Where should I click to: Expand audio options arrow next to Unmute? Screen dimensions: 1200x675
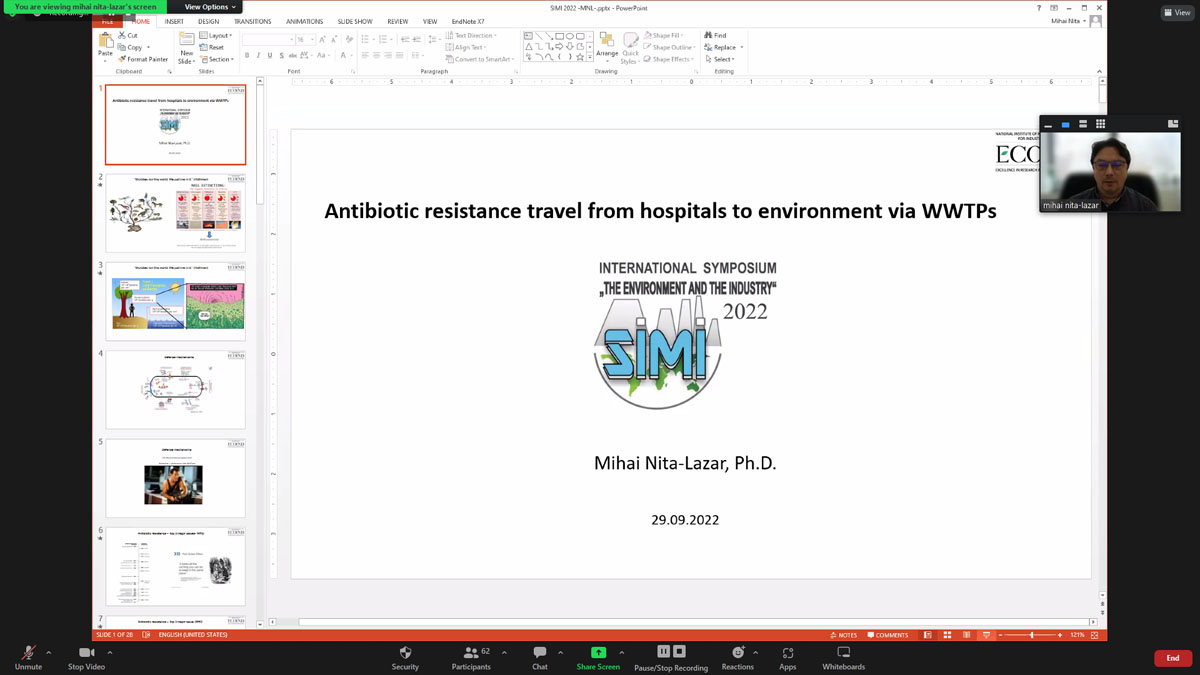(x=48, y=653)
